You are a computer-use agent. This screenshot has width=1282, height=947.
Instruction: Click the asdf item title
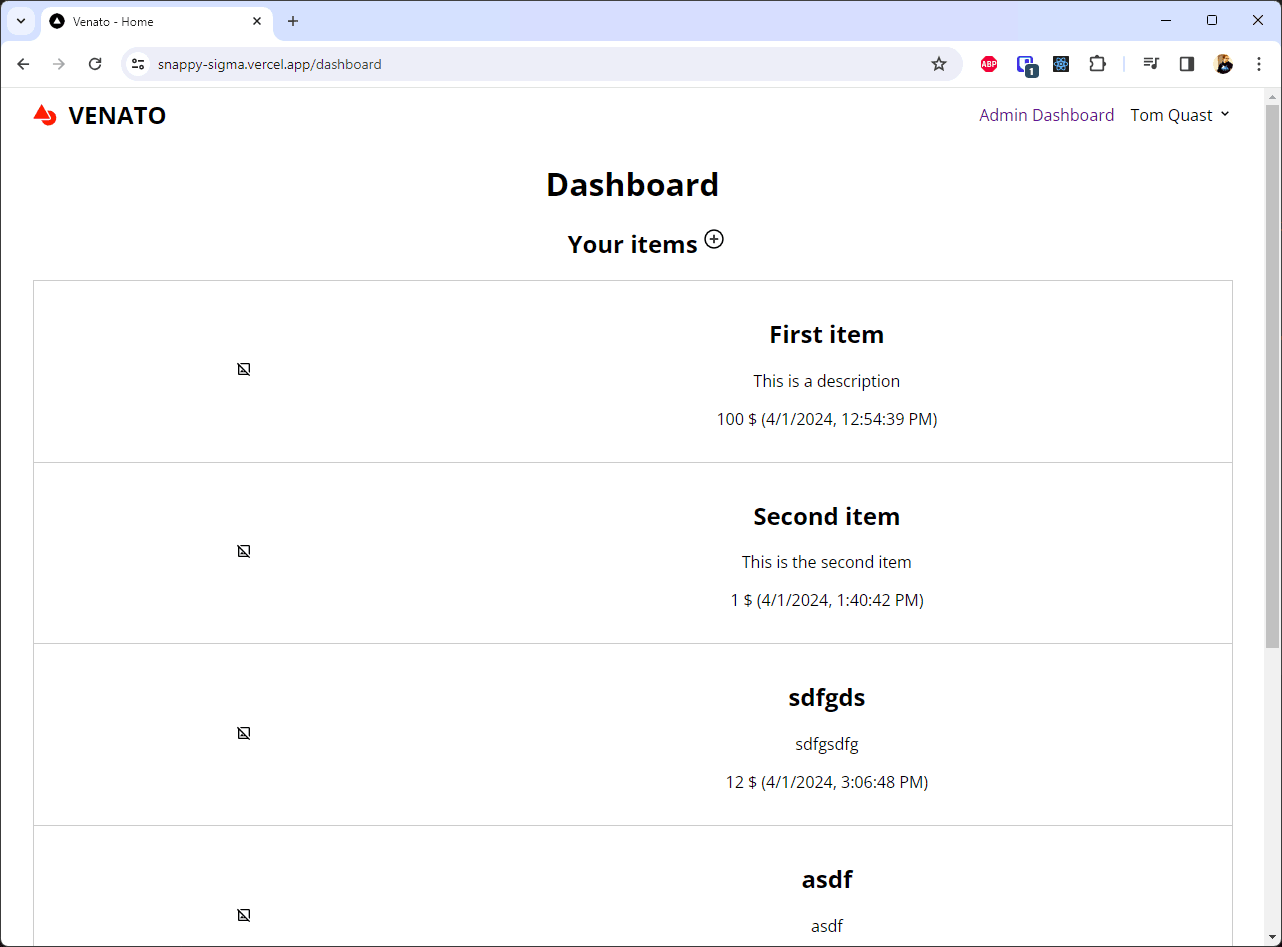click(x=827, y=880)
